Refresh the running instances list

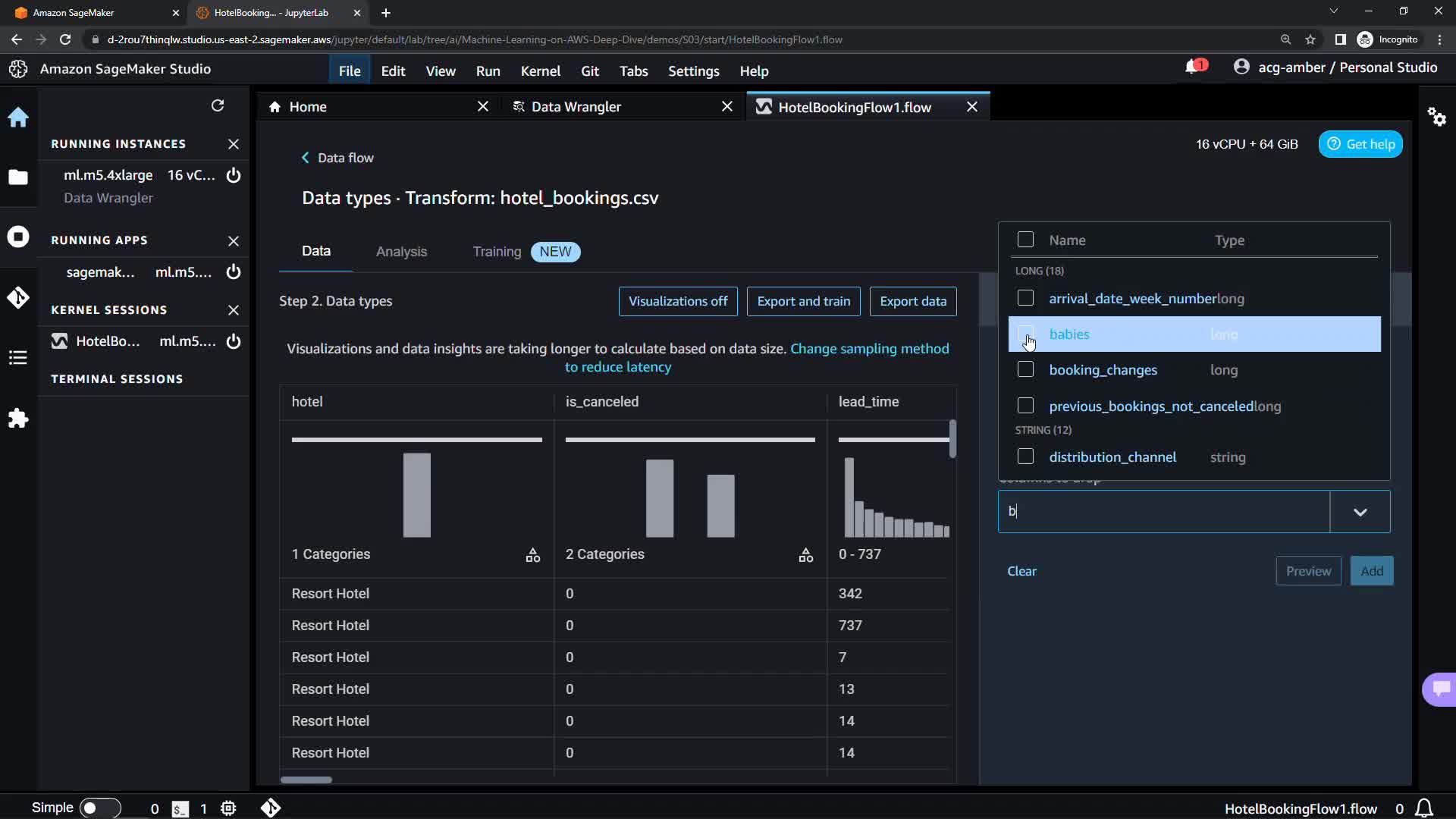[218, 105]
